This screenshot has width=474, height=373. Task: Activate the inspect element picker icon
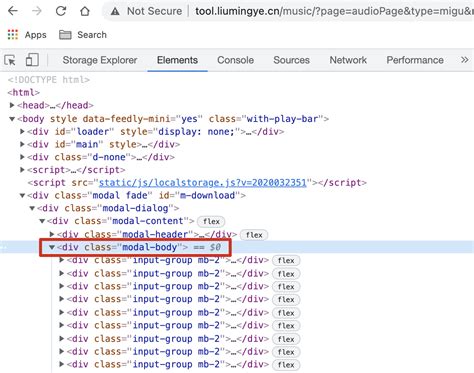click(x=10, y=60)
